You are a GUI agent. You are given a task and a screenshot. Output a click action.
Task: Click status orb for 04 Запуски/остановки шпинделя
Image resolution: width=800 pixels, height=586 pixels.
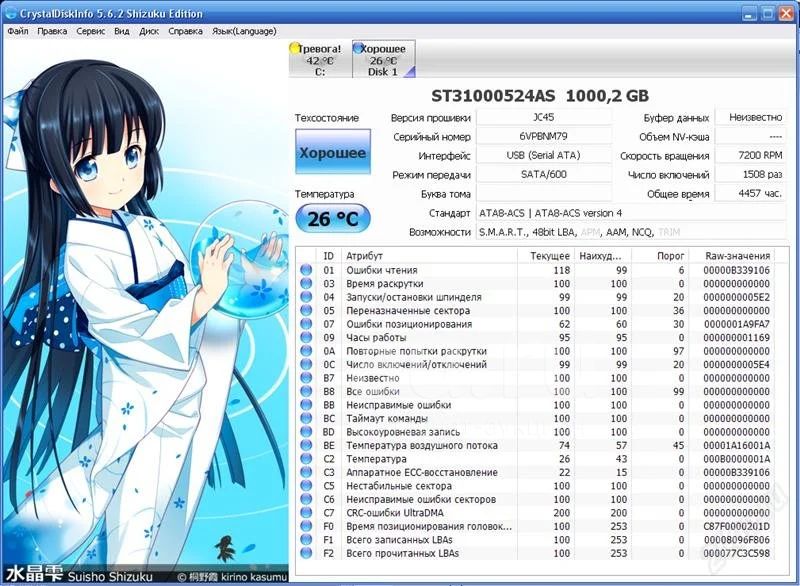point(306,297)
